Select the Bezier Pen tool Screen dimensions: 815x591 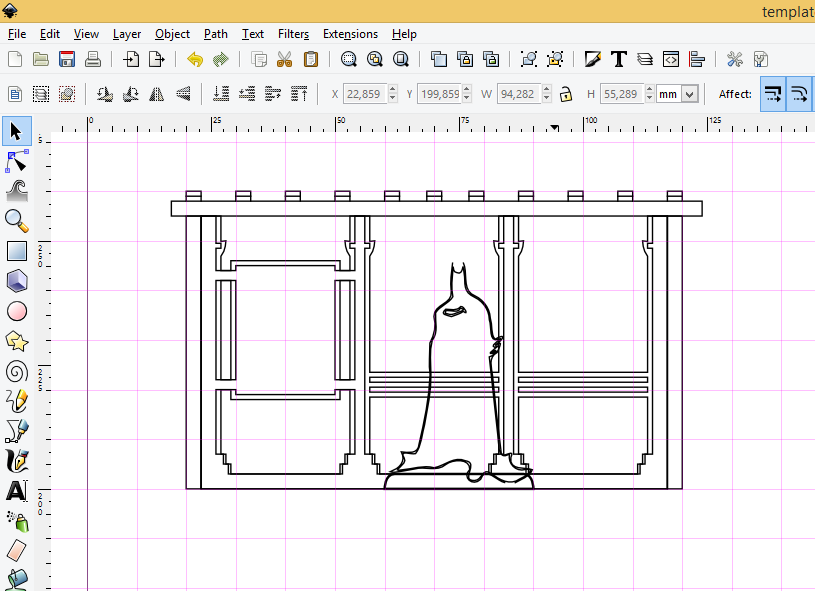pos(17,431)
